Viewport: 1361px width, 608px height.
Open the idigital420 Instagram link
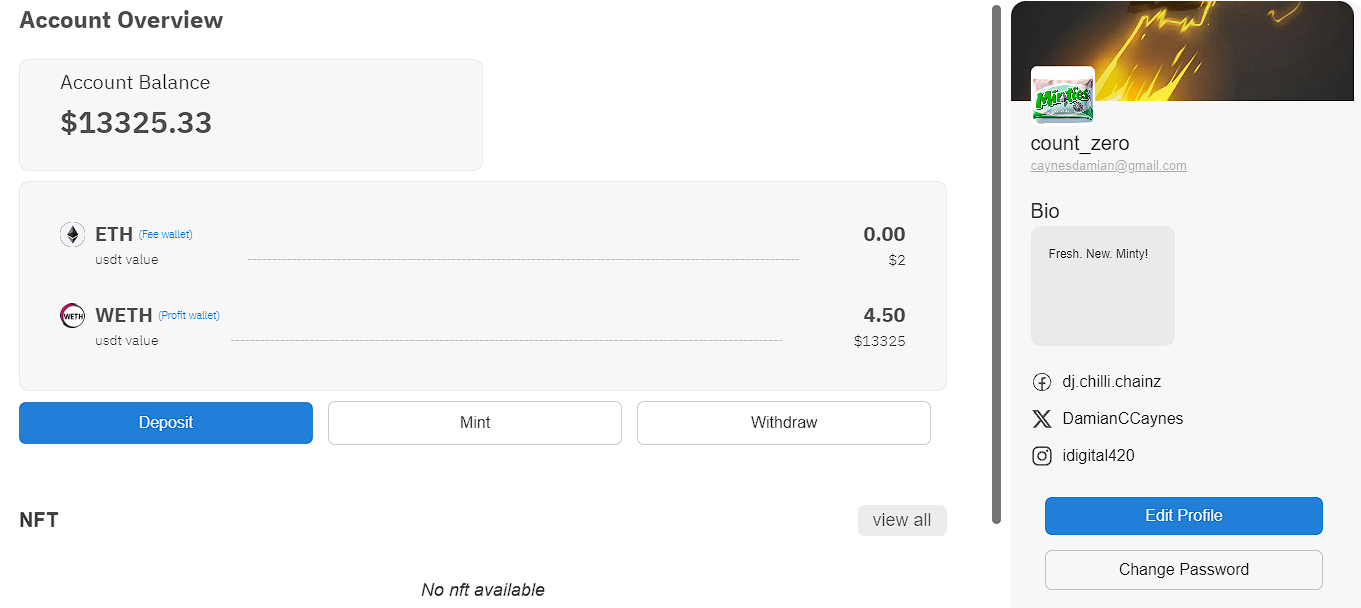[x=1099, y=456]
